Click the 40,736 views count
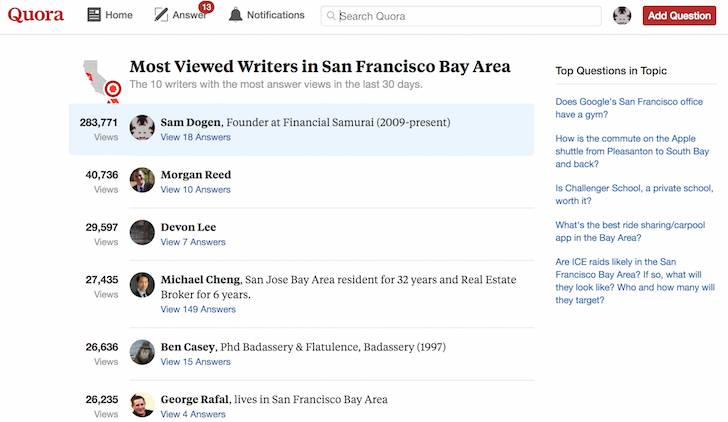Viewport: 728px width, 422px height. tap(102, 175)
